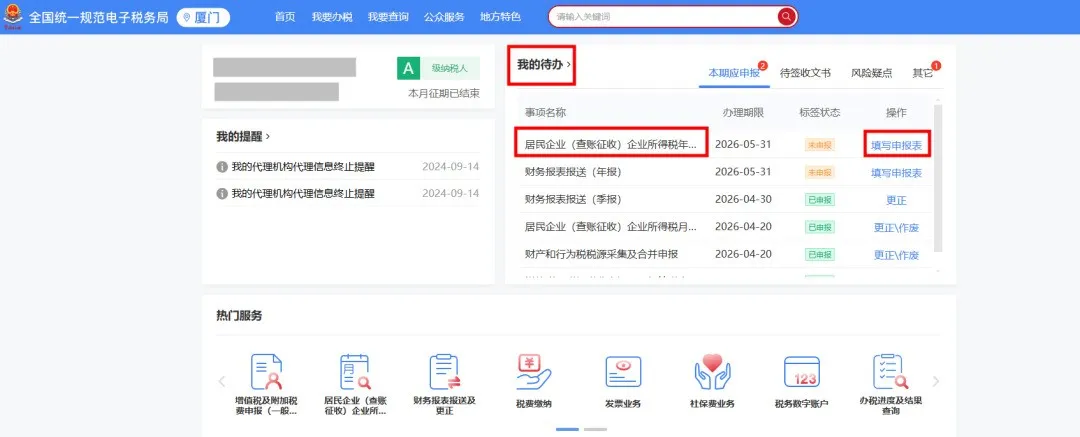This screenshot has height=437, width=1080.
Task: Select 财务报表报送（年报） item name
Action: pyautogui.click(x=573, y=172)
